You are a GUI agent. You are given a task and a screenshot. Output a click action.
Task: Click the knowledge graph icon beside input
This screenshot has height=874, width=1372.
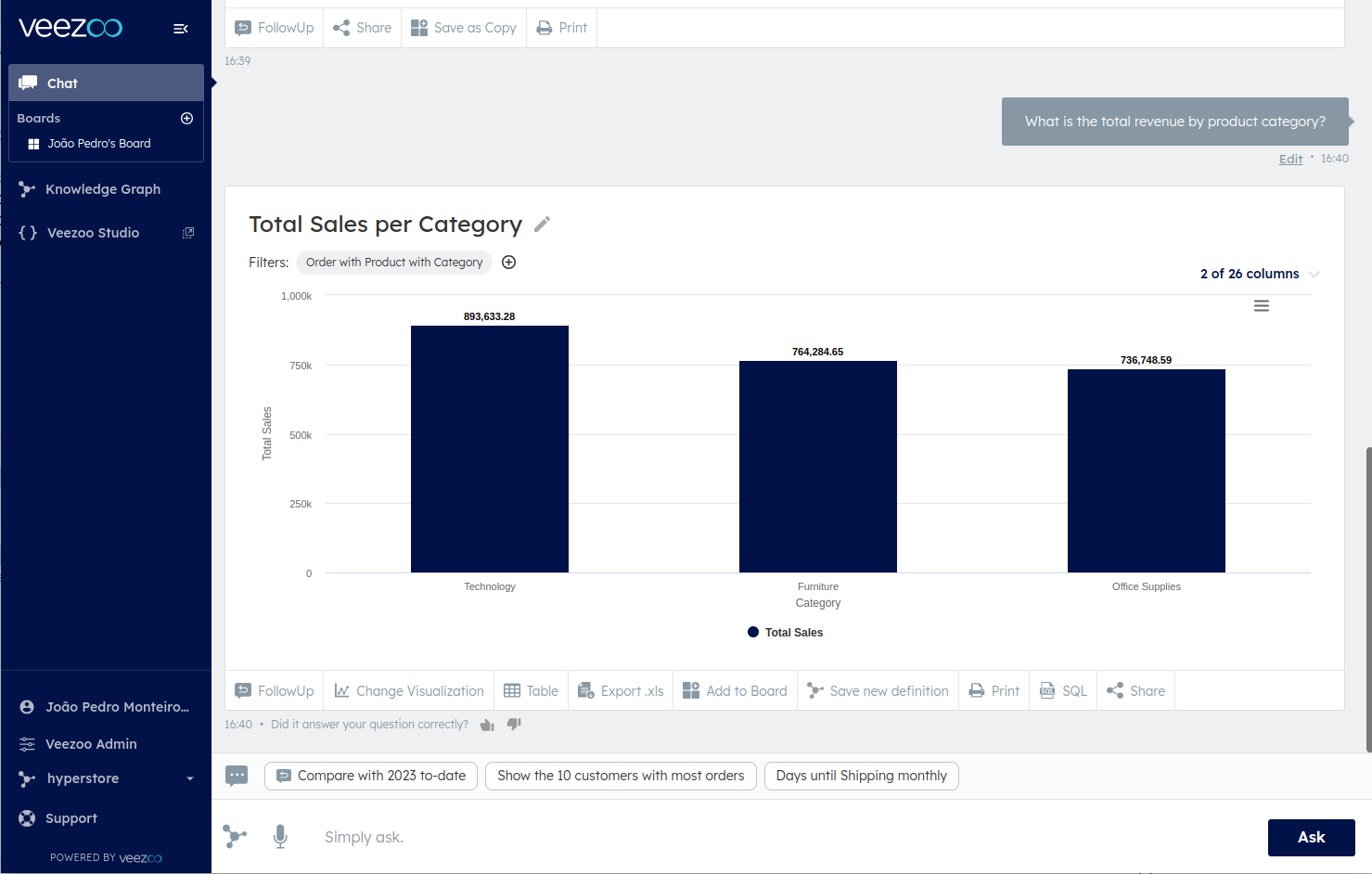click(236, 837)
